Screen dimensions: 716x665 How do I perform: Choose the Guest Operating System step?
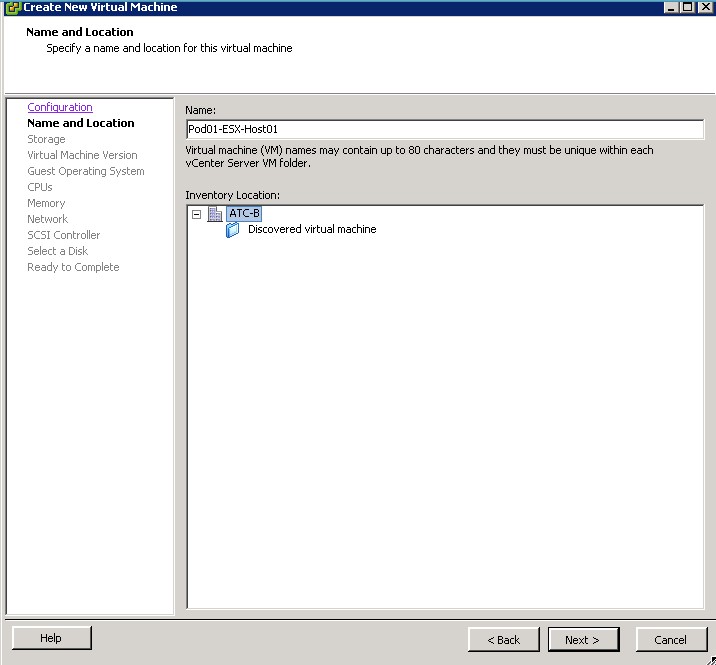(86, 172)
